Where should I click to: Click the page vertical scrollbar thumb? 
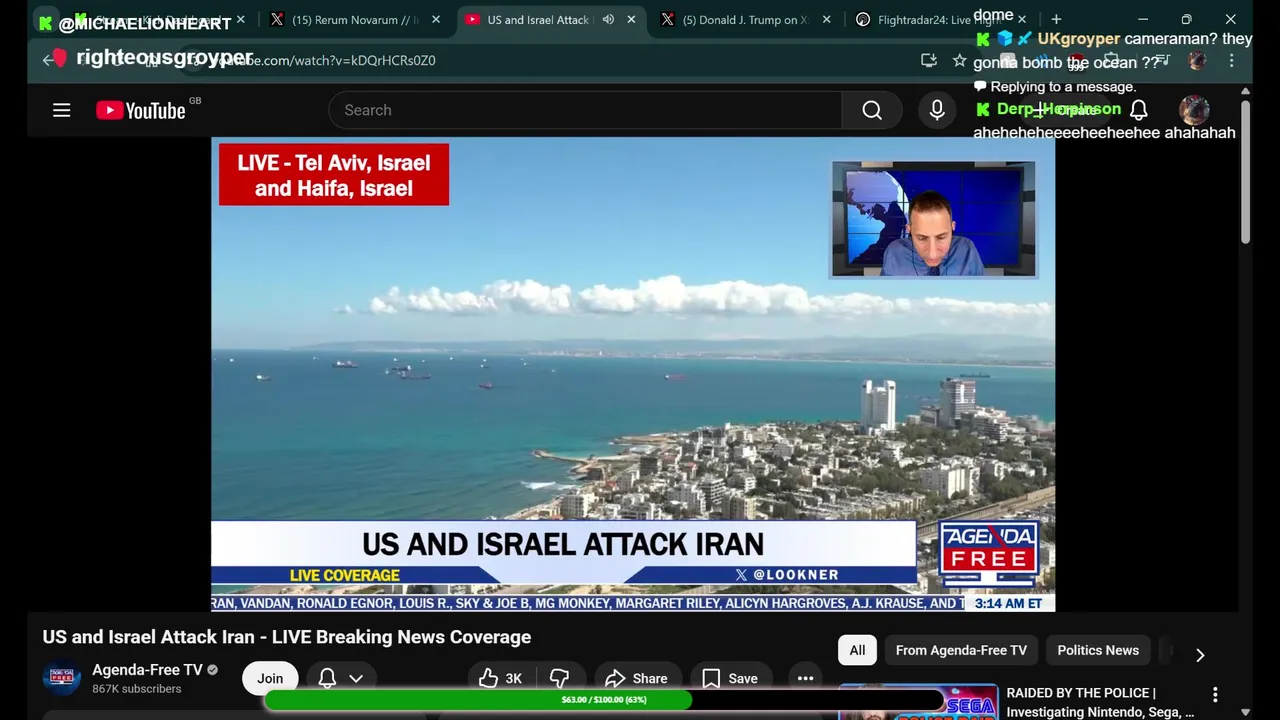pos(1245,170)
